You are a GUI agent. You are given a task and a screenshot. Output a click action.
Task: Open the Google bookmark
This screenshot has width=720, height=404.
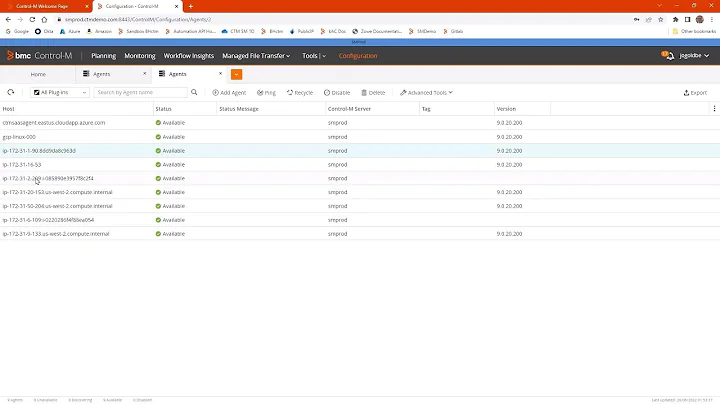click(17, 31)
